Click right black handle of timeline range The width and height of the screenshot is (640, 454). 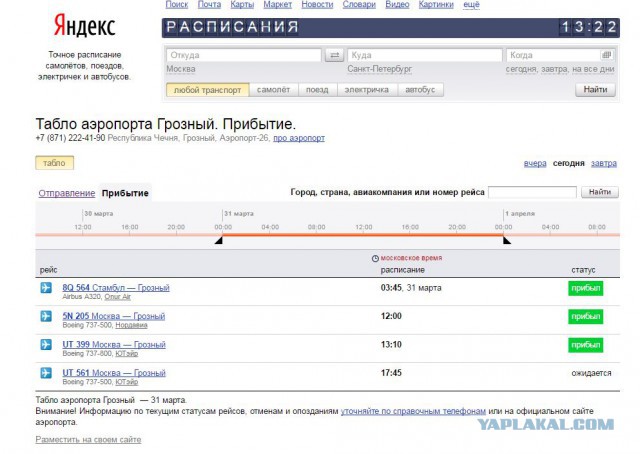point(507,240)
